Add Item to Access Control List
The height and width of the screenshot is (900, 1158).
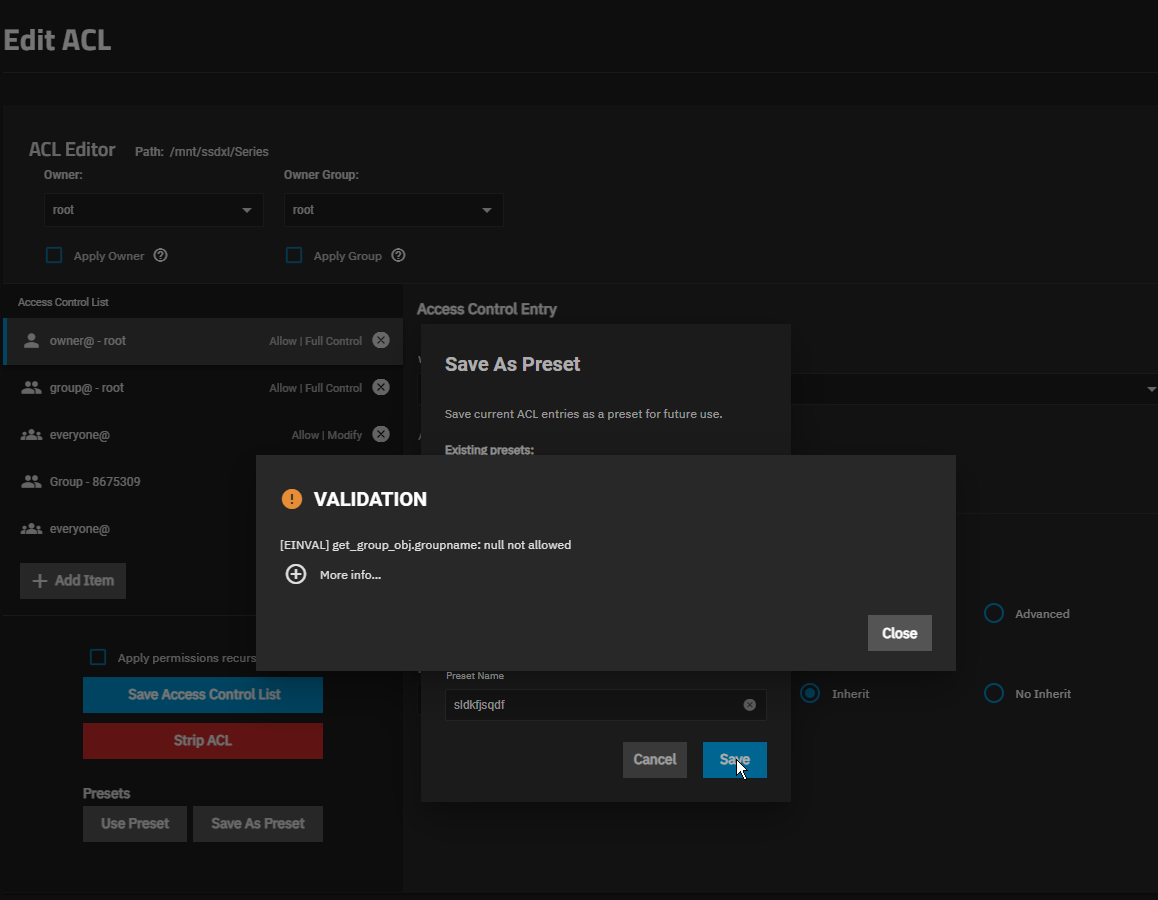coord(73,581)
